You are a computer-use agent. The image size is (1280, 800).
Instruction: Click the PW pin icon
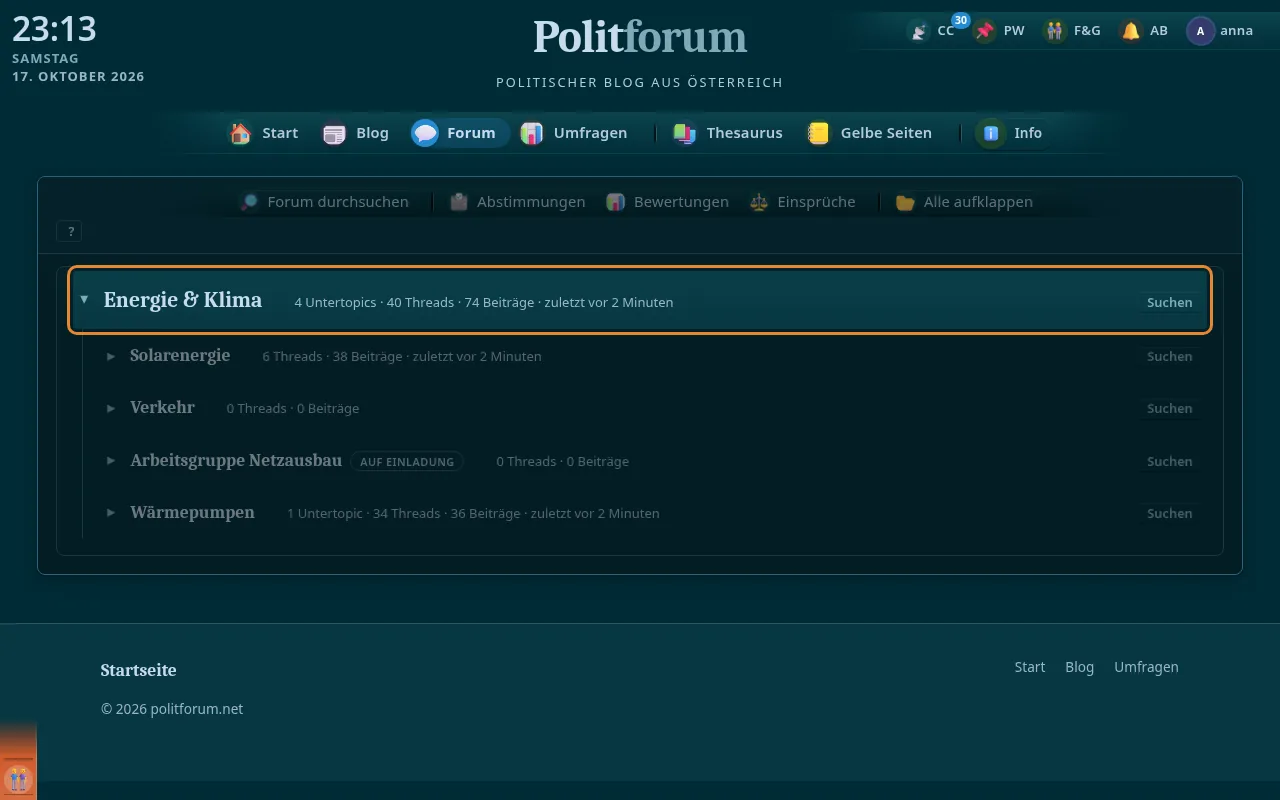point(985,31)
